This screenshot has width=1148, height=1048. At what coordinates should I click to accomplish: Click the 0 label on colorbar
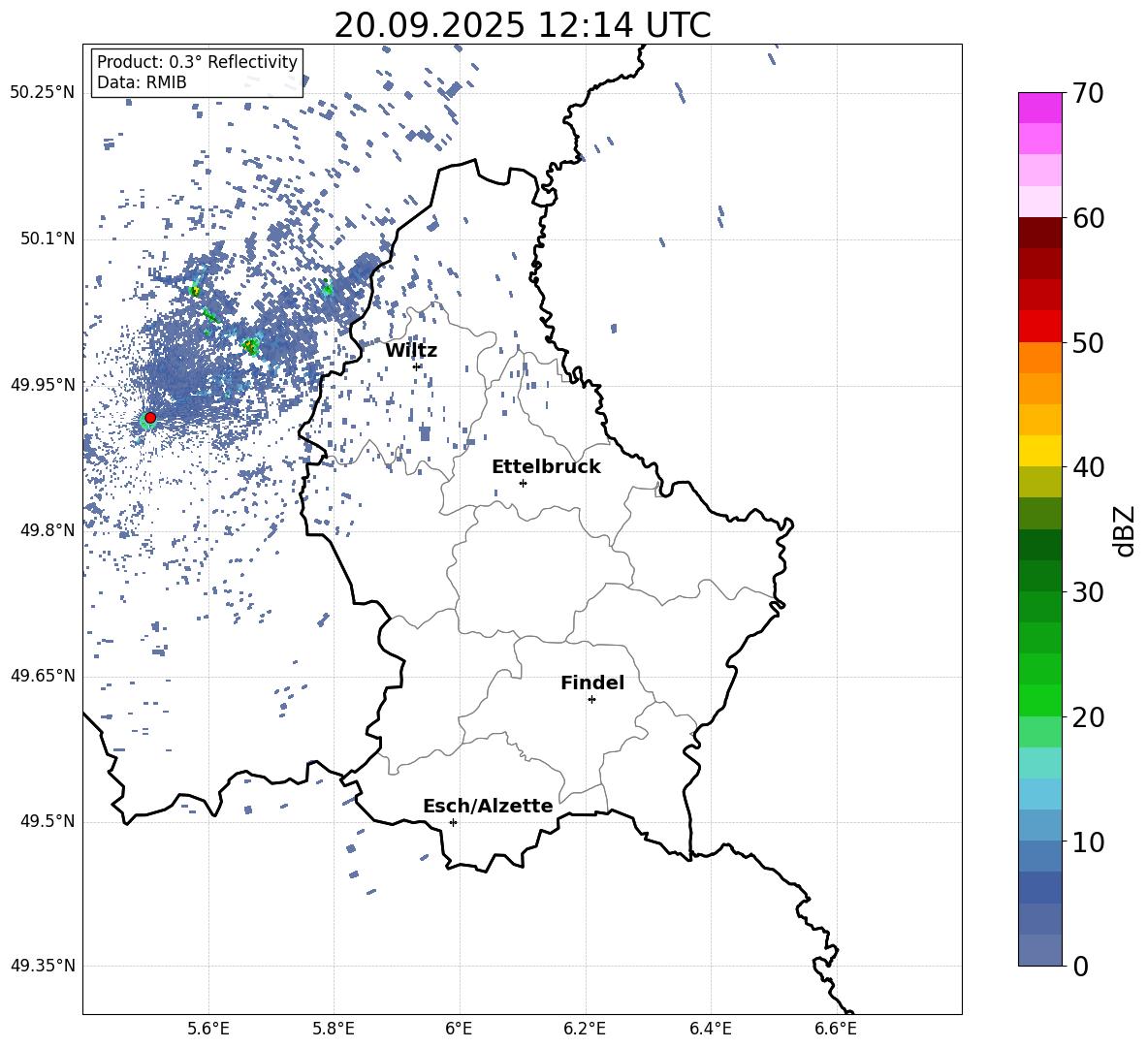pyautogui.click(x=1081, y=967)
